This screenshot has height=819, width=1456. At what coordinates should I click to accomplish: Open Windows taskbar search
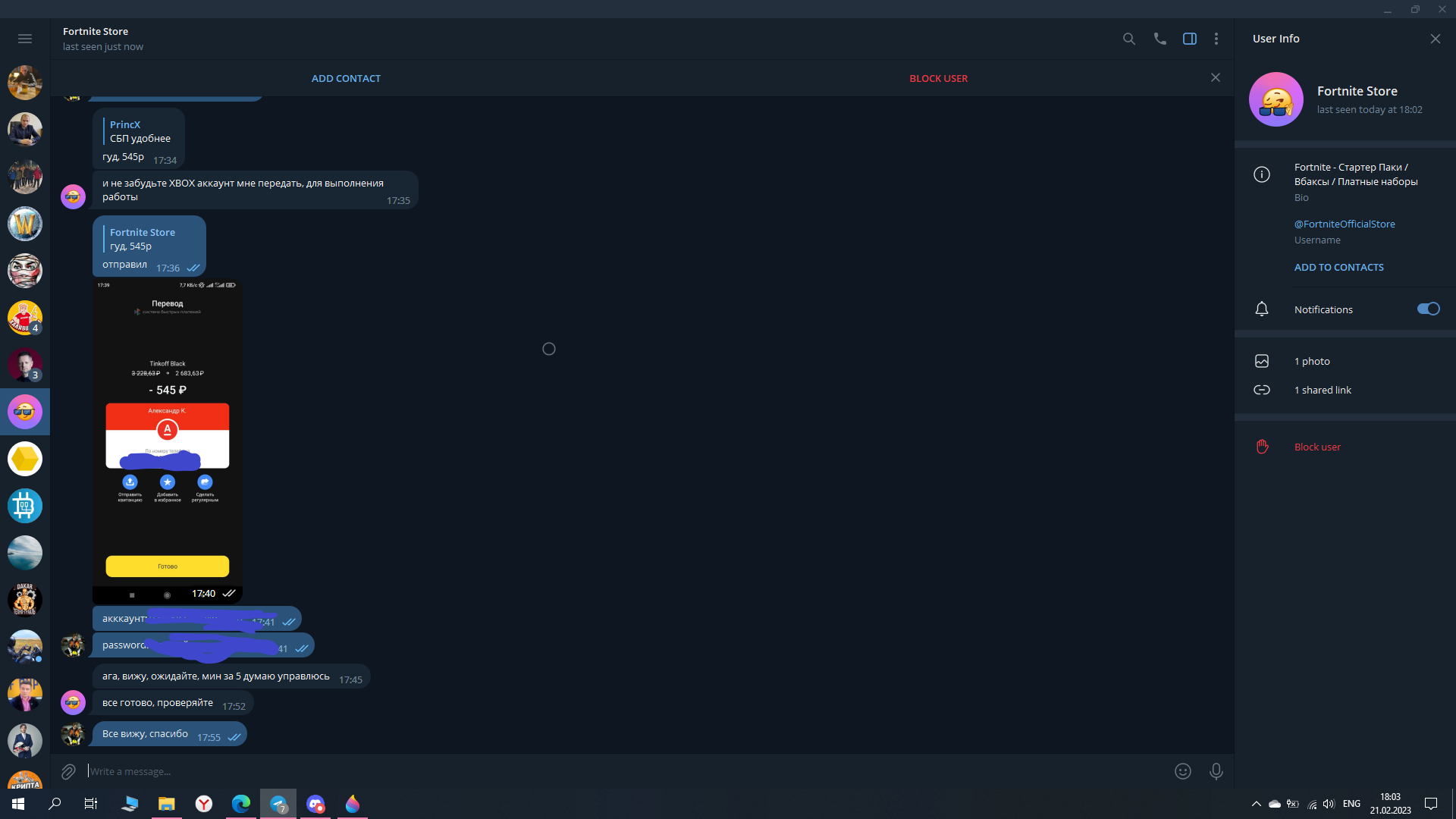pyautogui.click(x=55, y=804)
